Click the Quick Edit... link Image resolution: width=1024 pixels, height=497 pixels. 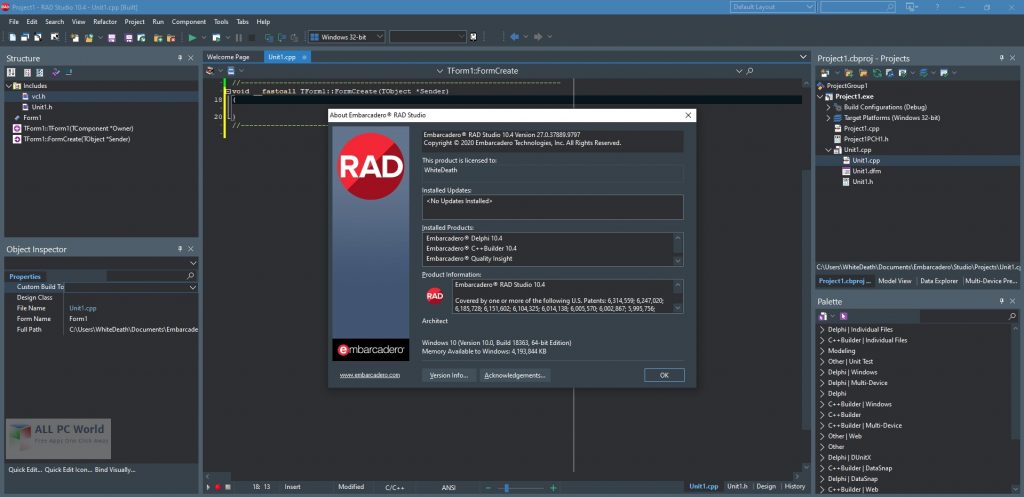[x=25, y=470]
